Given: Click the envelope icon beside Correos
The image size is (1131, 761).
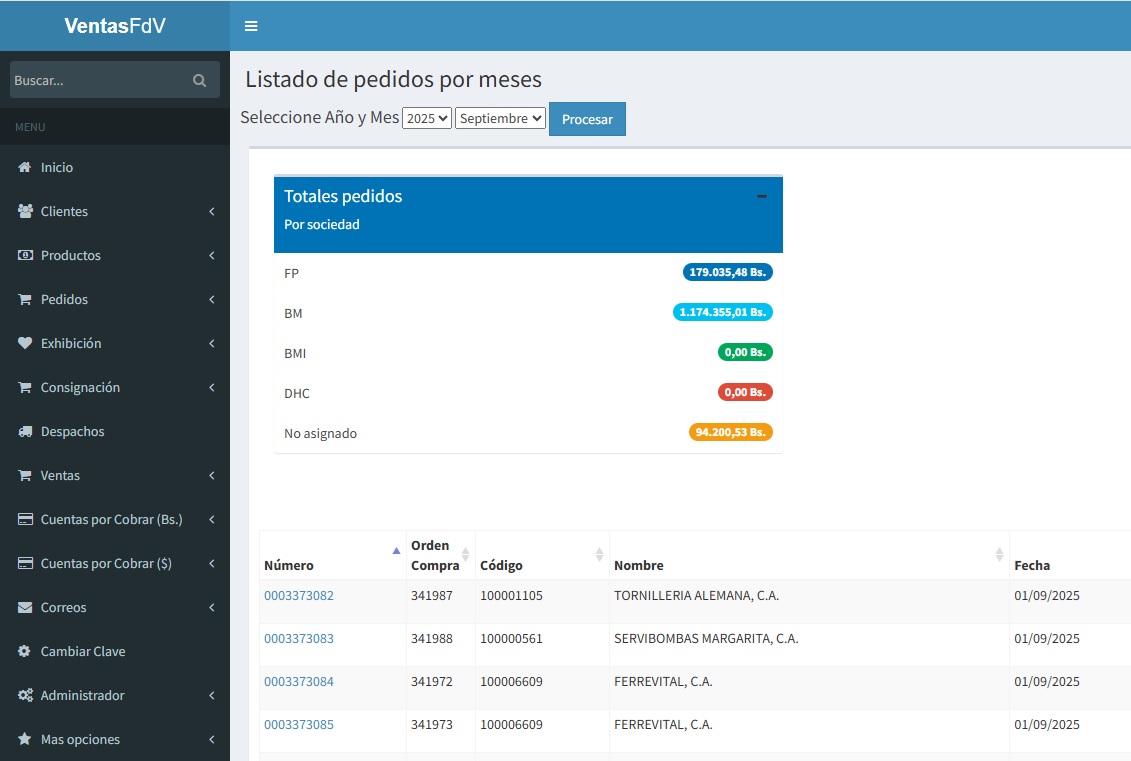Looking at the screenshot, I should [25, 607].
